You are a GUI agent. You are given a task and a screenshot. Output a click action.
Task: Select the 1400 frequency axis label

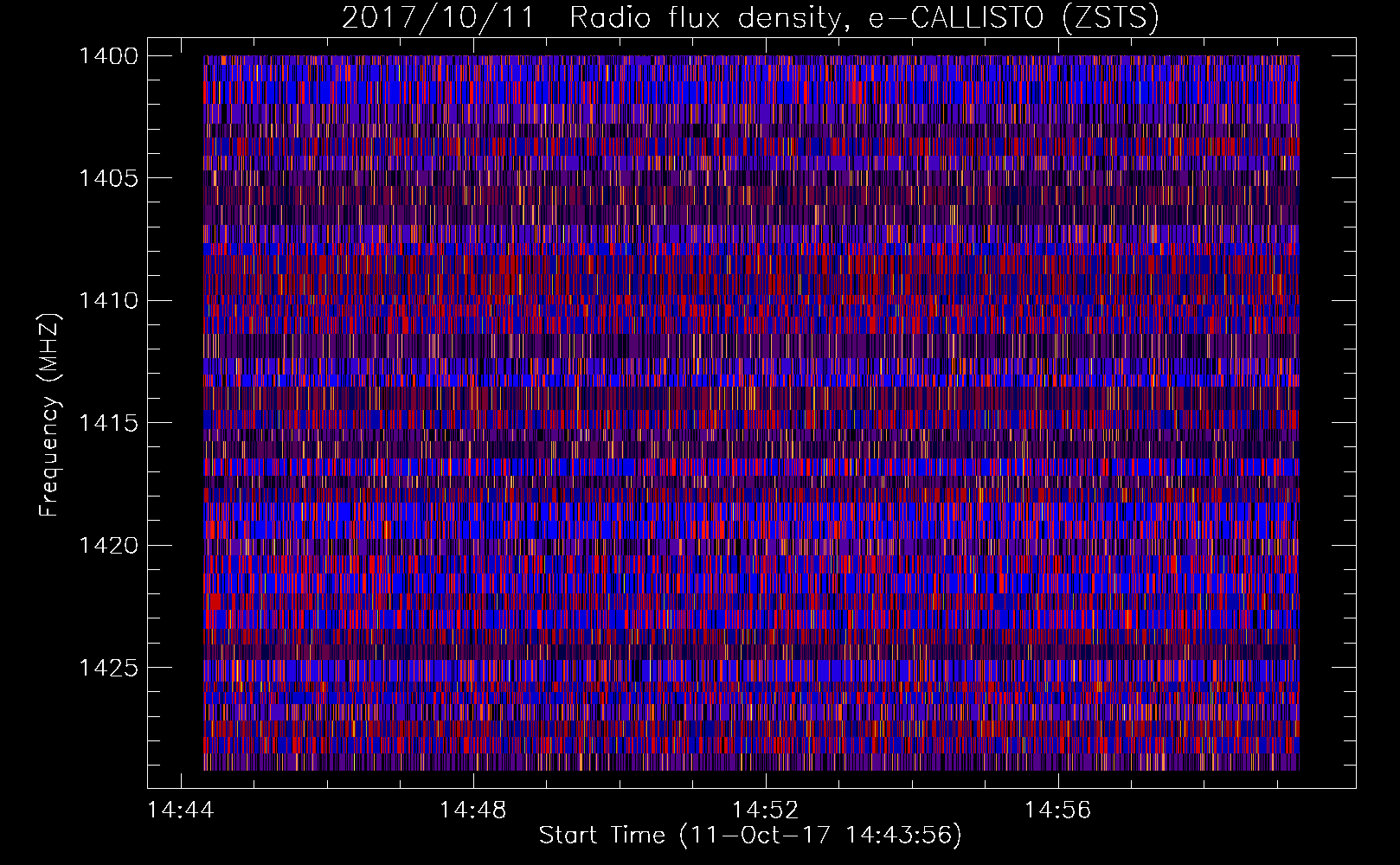(107, 56)
